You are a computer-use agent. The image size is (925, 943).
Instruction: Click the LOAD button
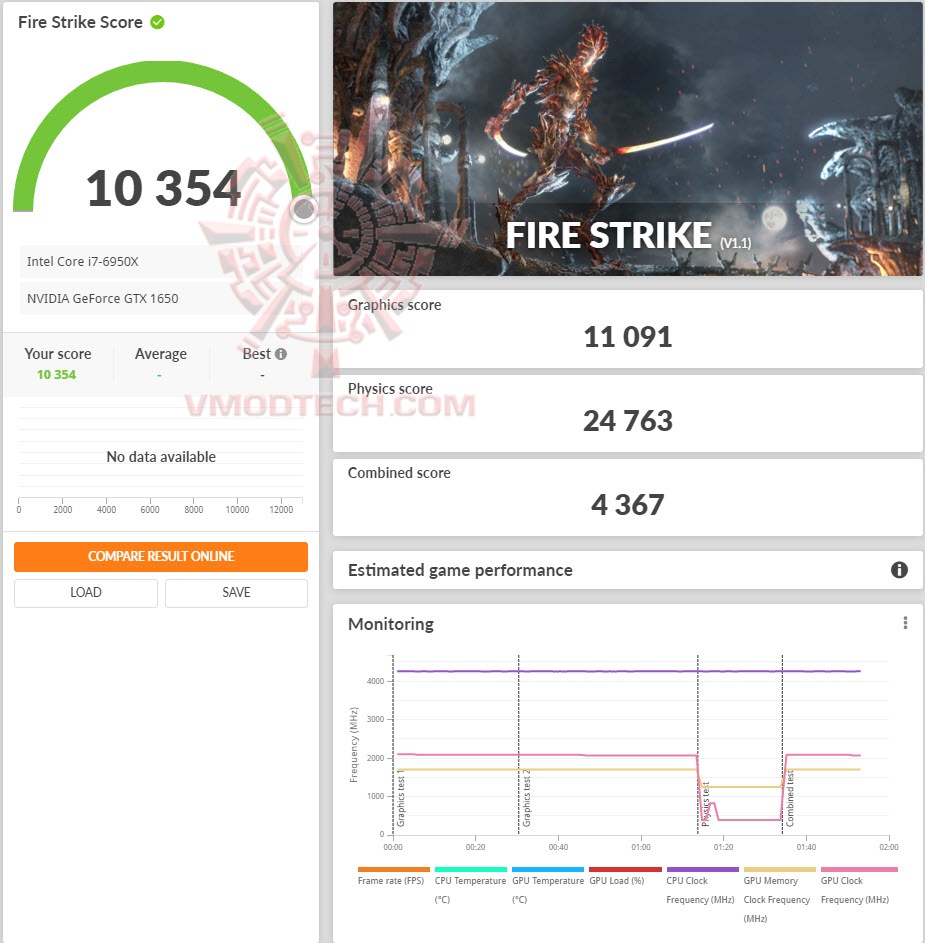(x=85, y=592)
